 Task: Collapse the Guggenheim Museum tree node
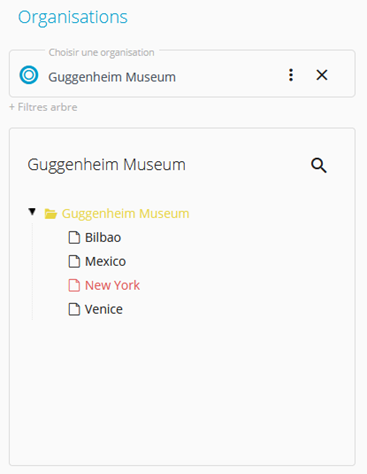tap(32, 212)
